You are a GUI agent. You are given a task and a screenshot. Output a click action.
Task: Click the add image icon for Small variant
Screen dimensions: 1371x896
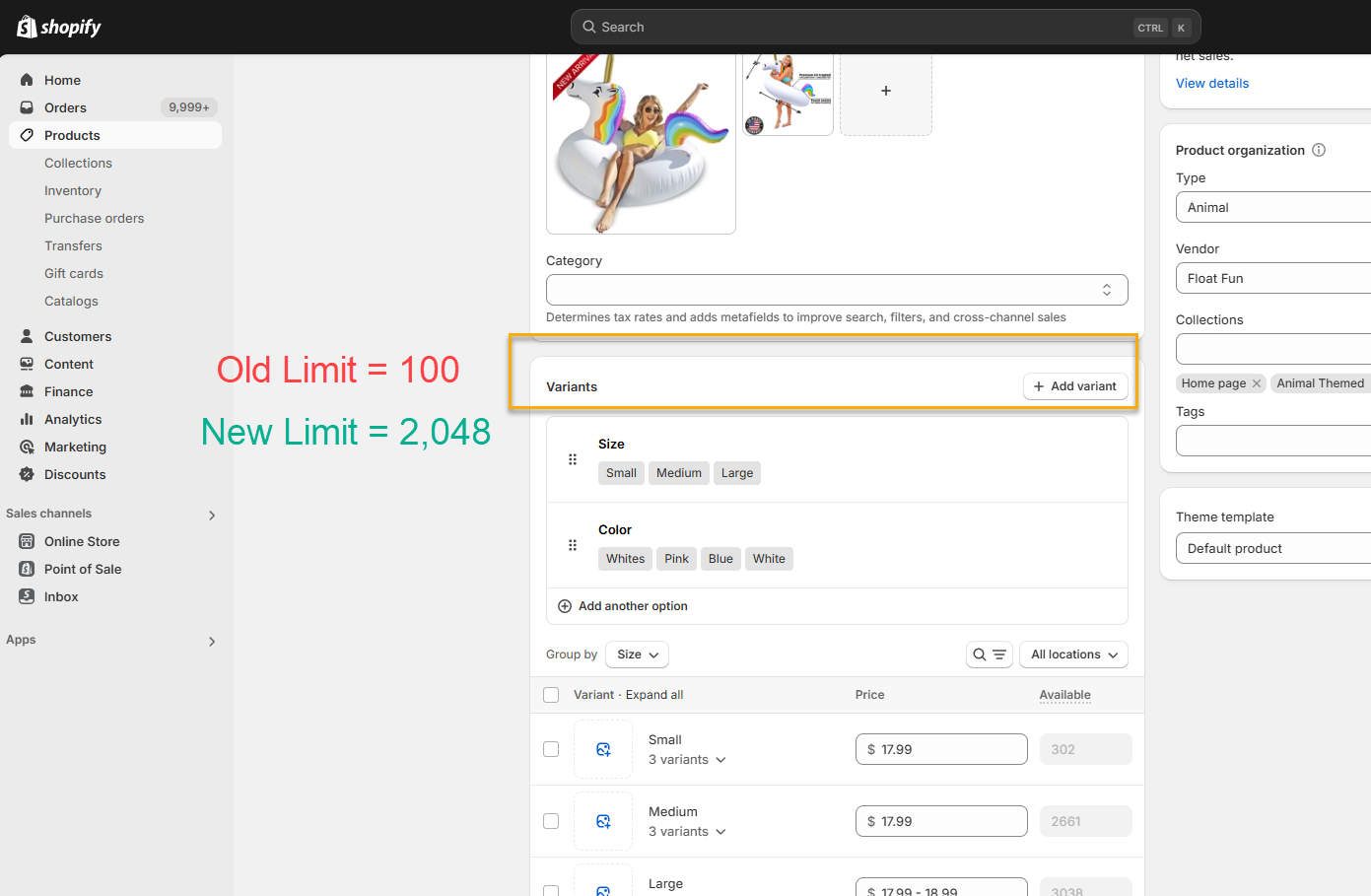pyautogui.click(x=603, y=749)
